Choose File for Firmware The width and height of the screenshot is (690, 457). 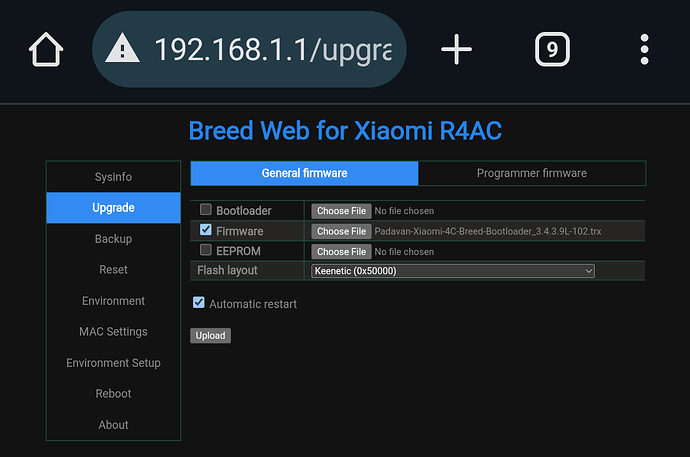[341, 231]
